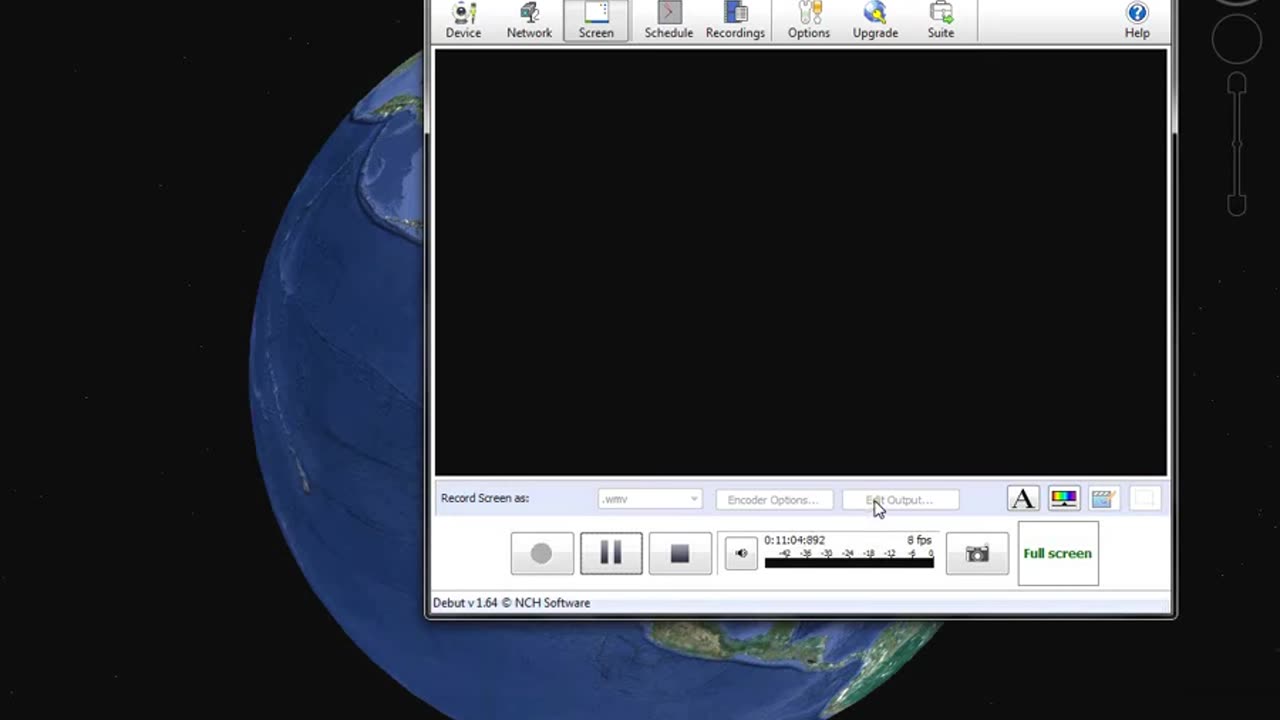1280x720 pixels.
Task: Stop the recording
Action: tap(680, 553)
